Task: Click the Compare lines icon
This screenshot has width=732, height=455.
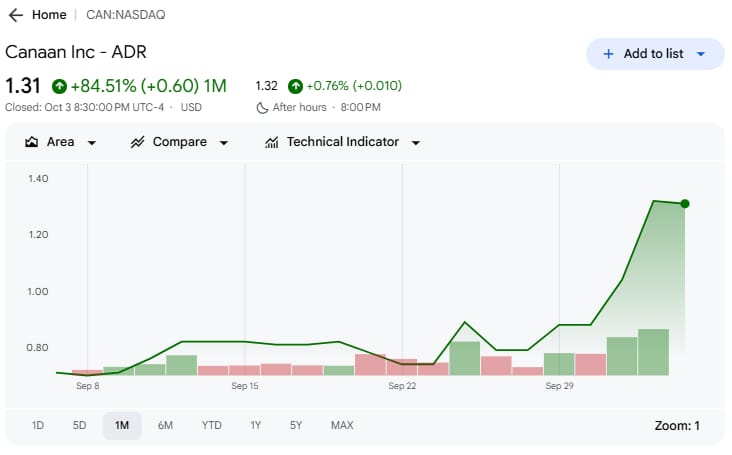Action: point(138,142)
